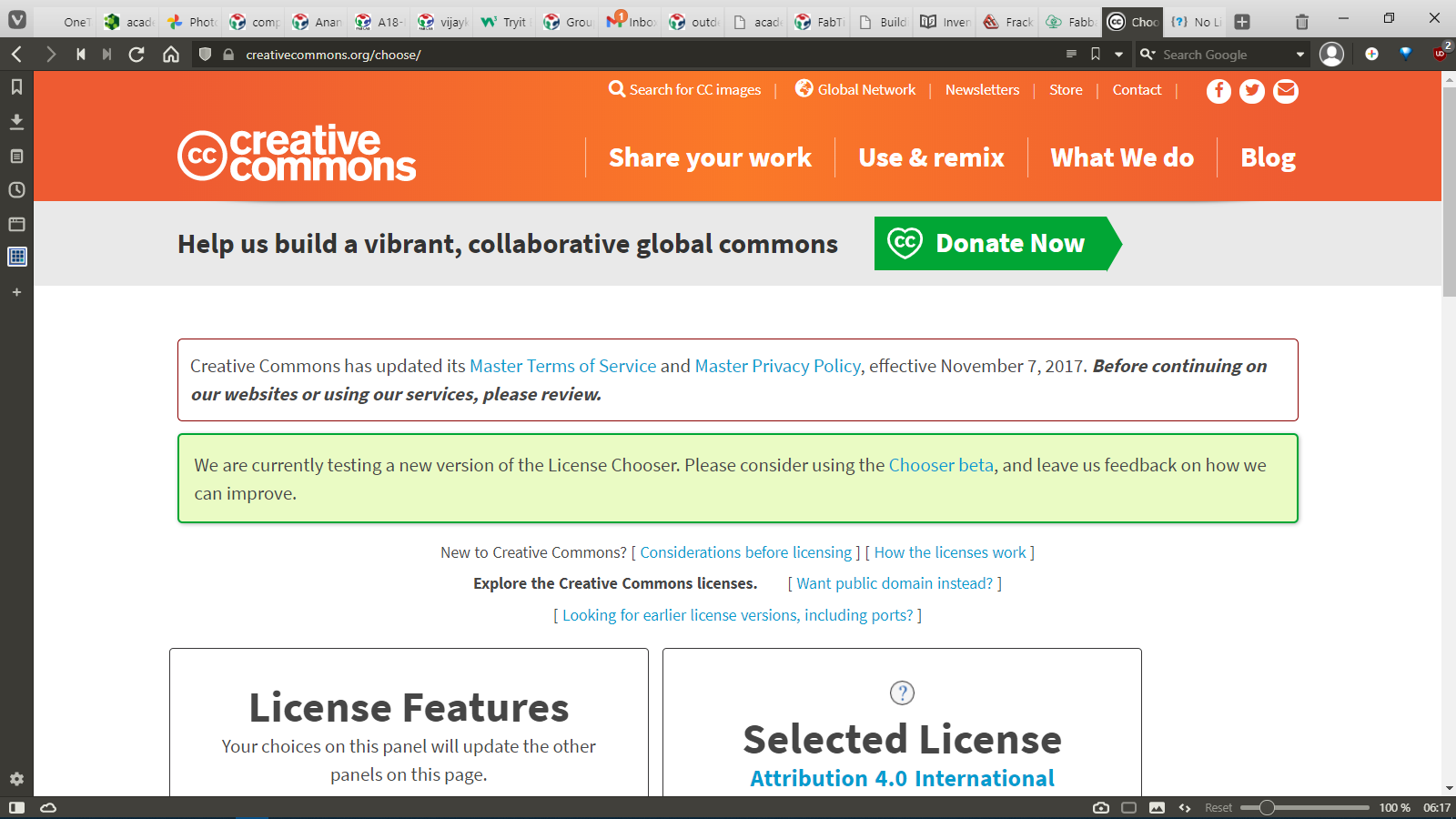Viewport: 1456px width, 819px height.
Task: Open the sync cloud status icon
Action: [48, 807]
